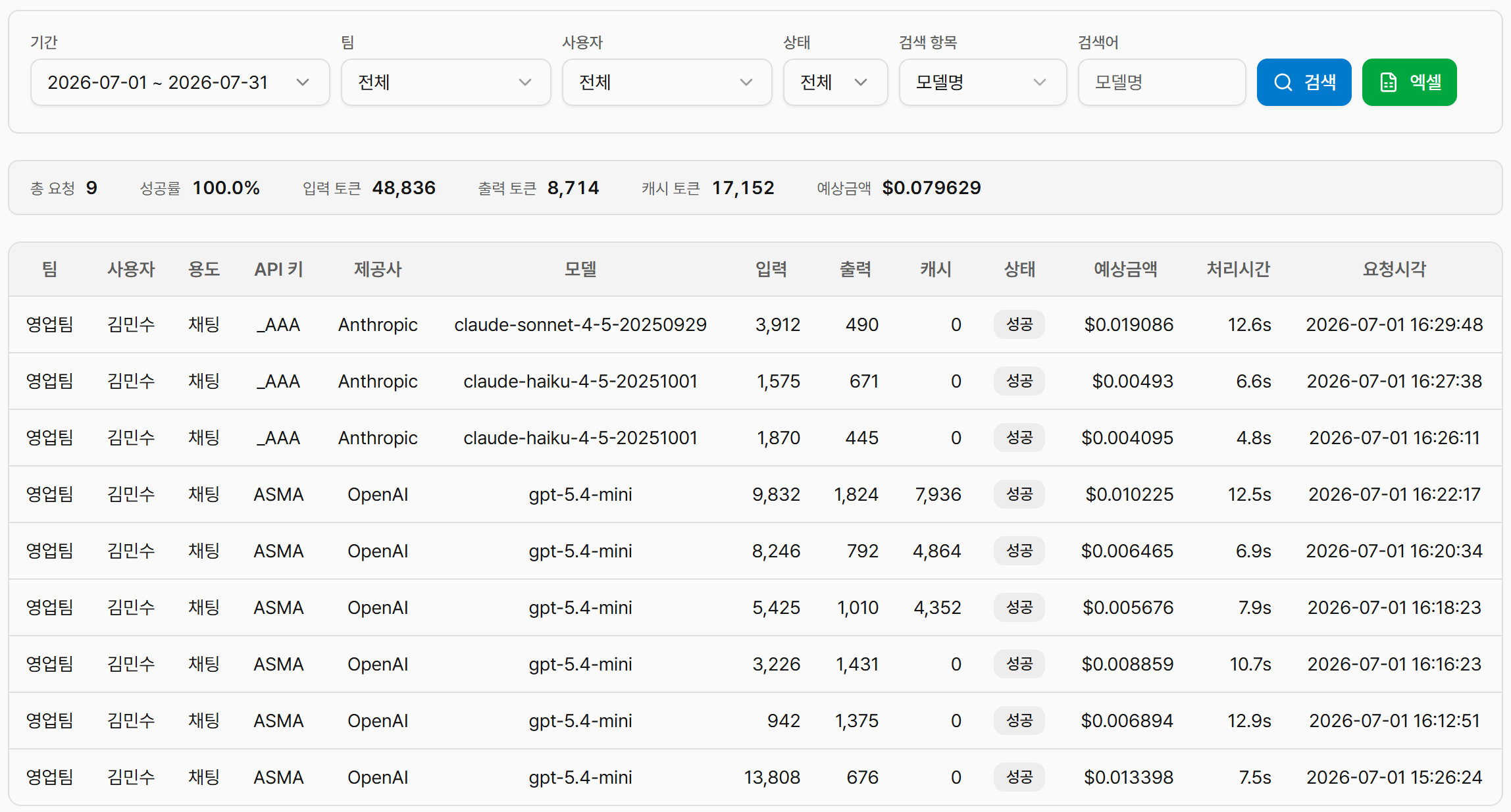Click the 성공률 value 100.0%

pos(226,188)
